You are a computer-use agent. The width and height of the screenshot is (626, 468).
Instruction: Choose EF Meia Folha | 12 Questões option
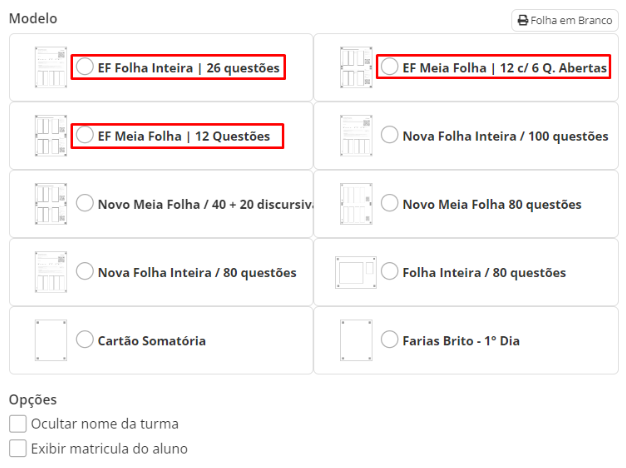coord(85,135)
